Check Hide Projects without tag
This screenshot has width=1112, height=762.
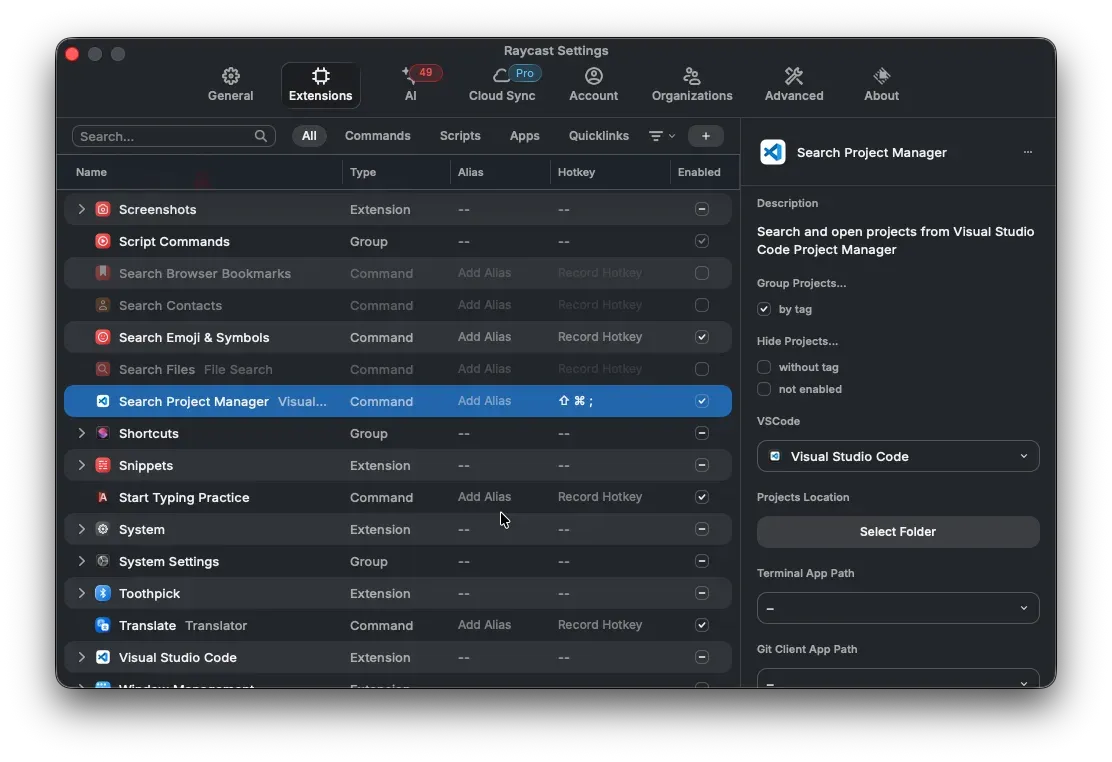(764, 367)
